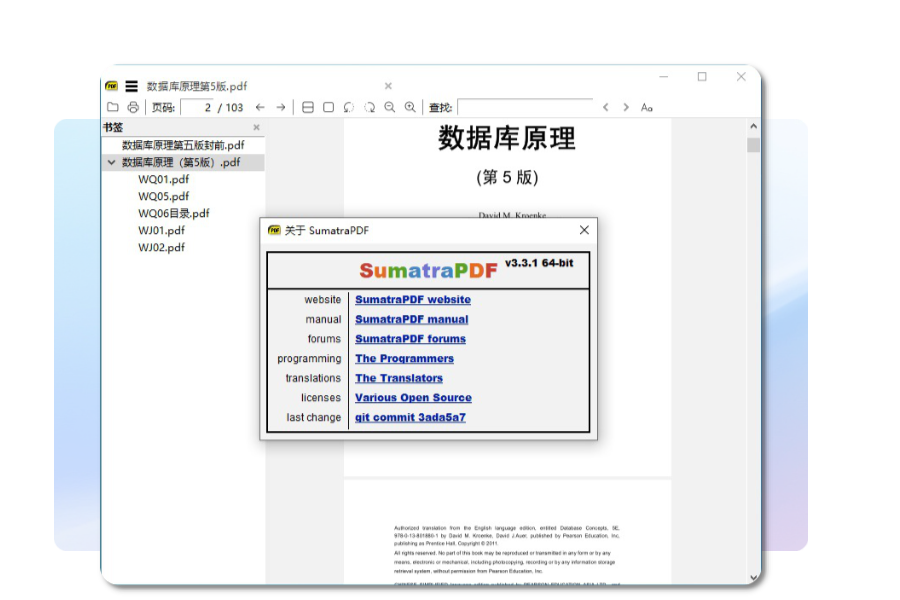Click the search text field
This screenshot has height=600, width=900.
(525, 107)
